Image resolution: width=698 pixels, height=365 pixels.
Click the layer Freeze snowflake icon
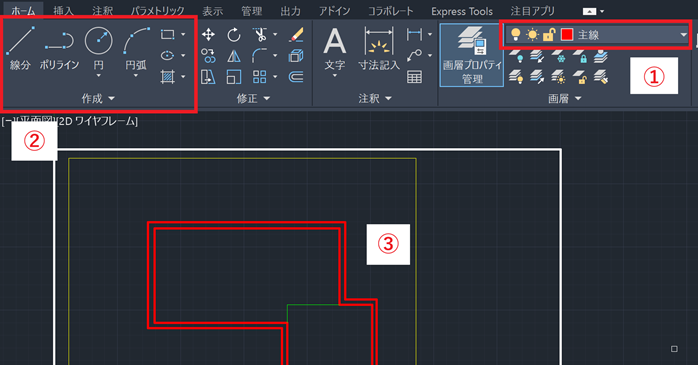(x=558, y=56)
